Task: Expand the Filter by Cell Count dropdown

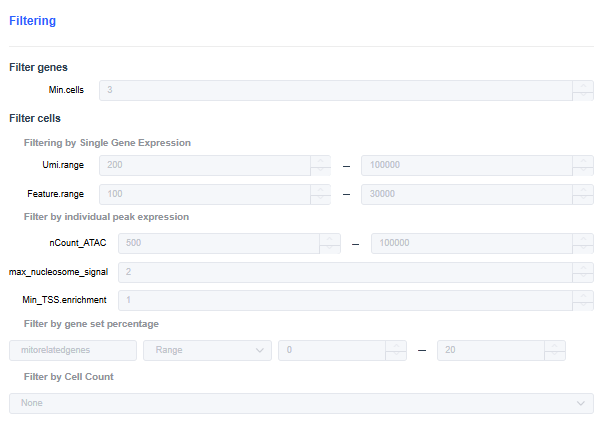Action: point(301,403)
